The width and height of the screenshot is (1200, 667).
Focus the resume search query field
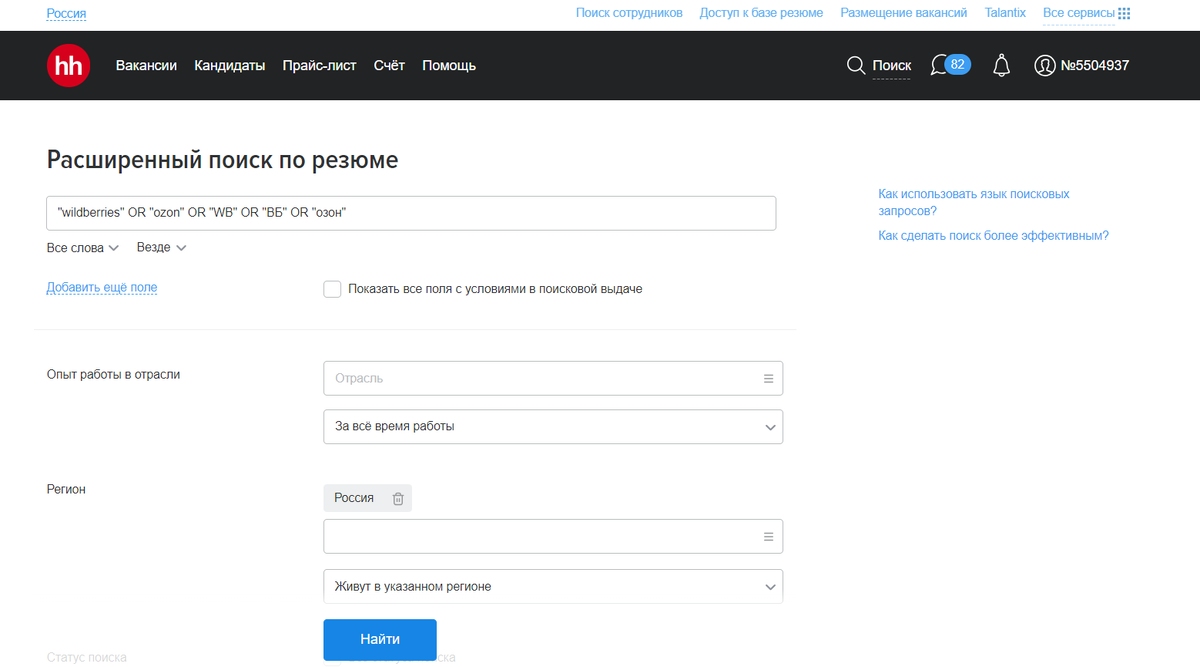point(411,213)
